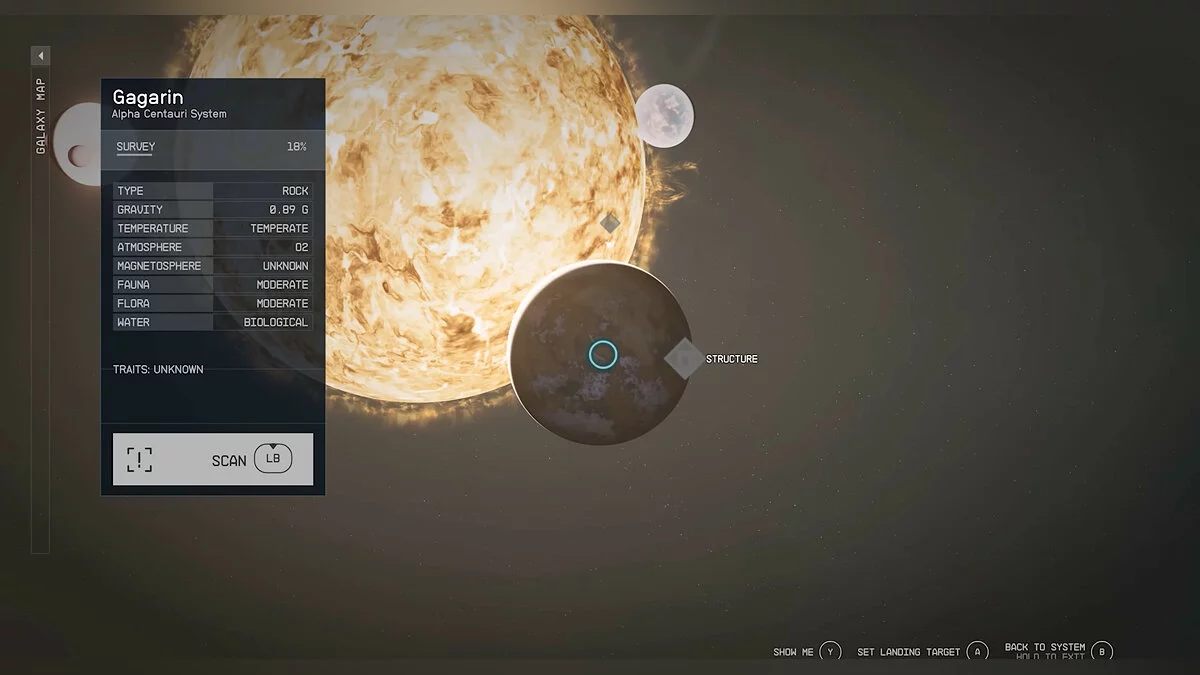
Task: Select the Water Biological row
Action: point(212,322)
